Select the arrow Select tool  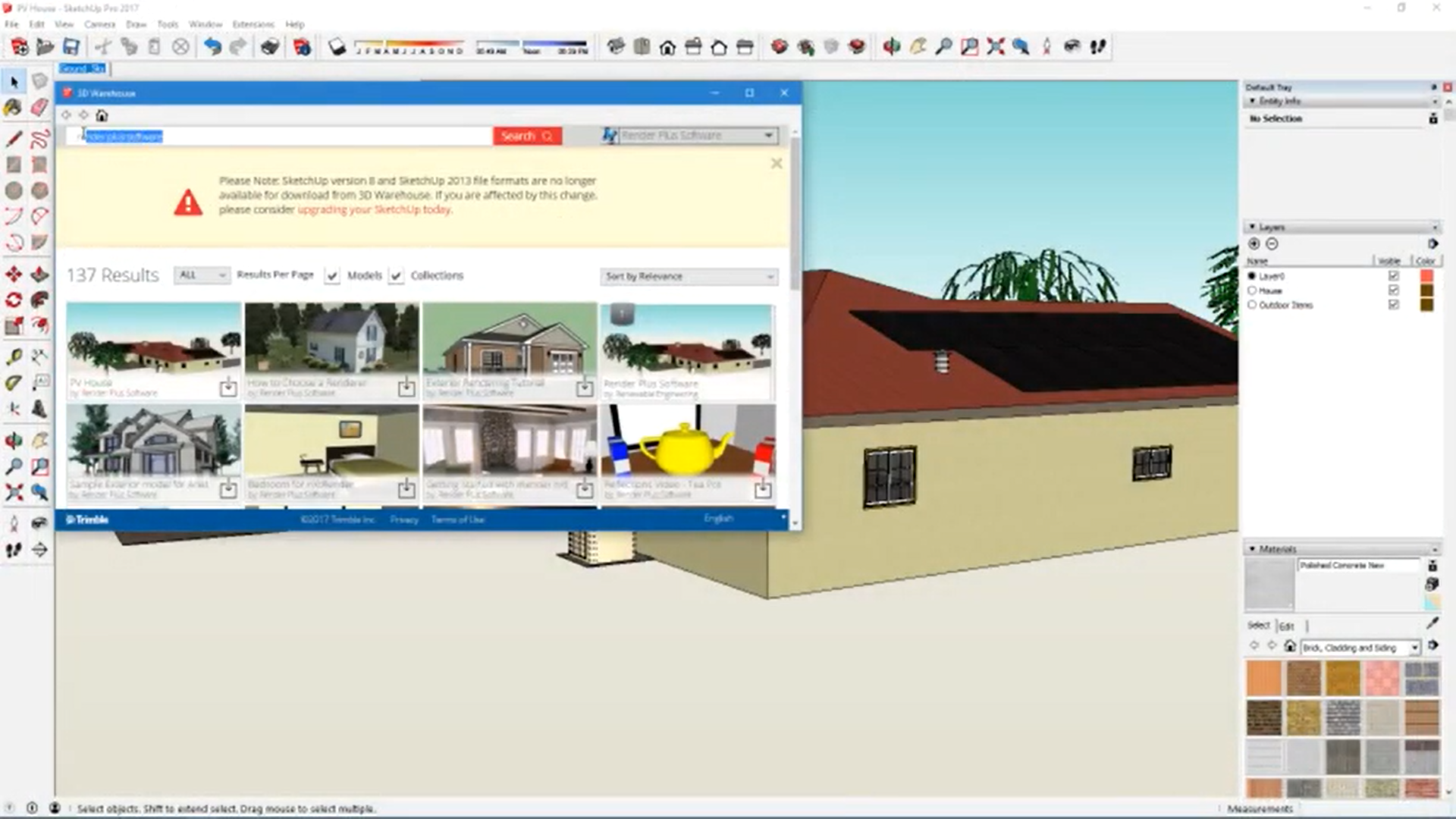click(x=14, y=82)
